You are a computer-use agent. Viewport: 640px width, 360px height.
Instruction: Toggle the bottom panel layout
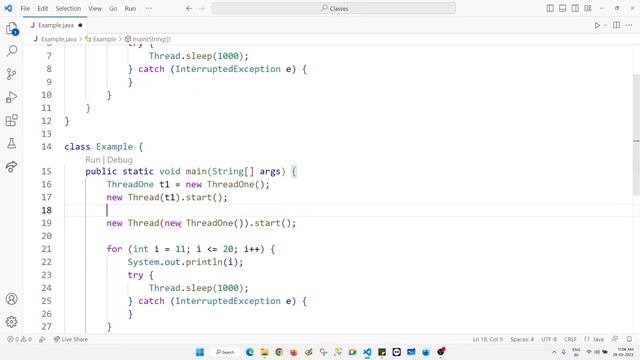pyautogui.click(x=562, y=8)
